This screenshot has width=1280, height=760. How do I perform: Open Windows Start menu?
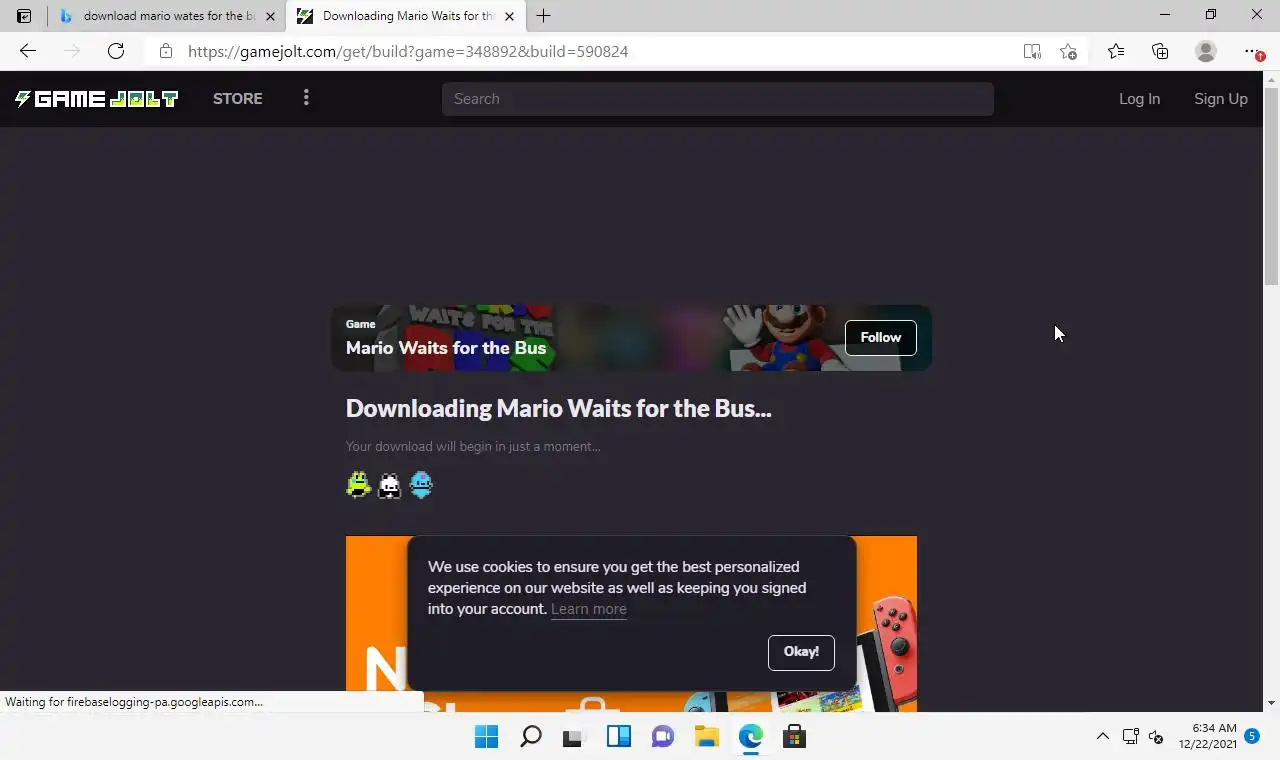point(486,737)
